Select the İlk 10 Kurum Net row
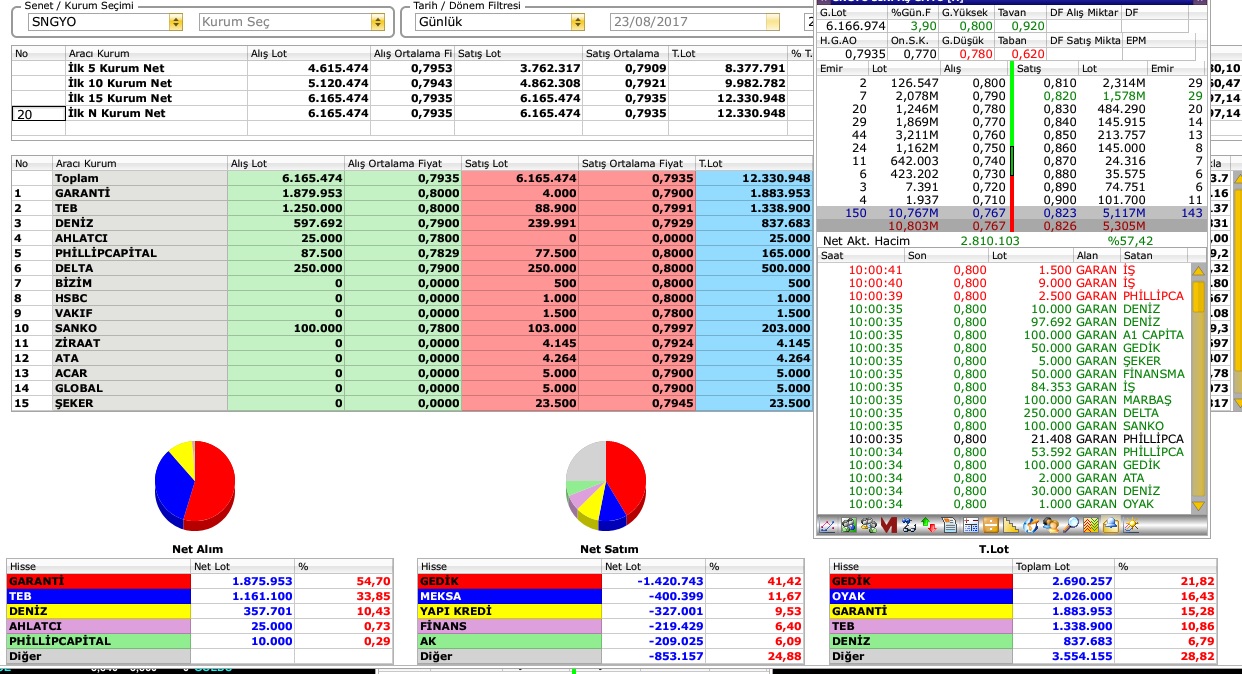The image size is (1242, 674). pos(410,83)
